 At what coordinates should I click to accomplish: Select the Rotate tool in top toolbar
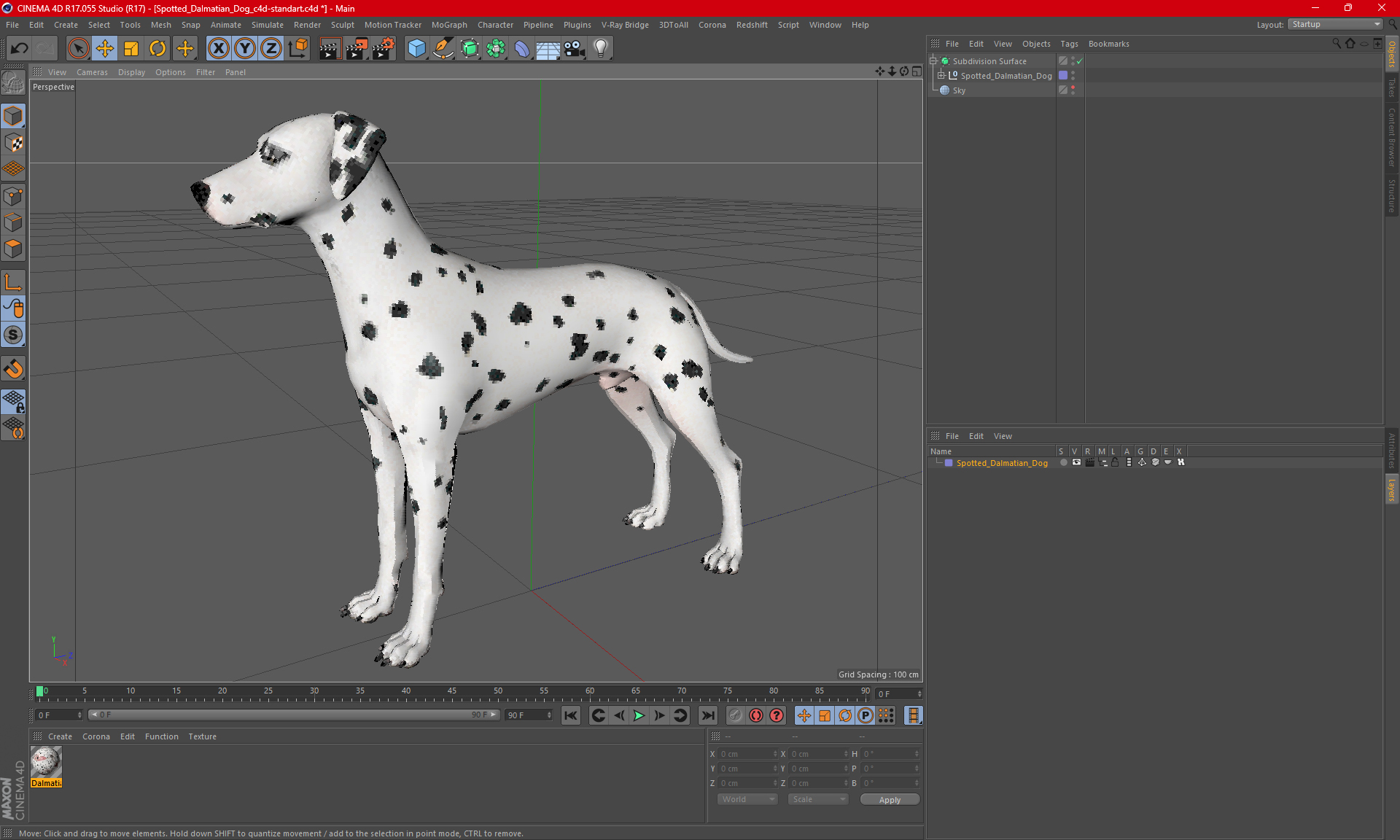click(x=157, y=49)
